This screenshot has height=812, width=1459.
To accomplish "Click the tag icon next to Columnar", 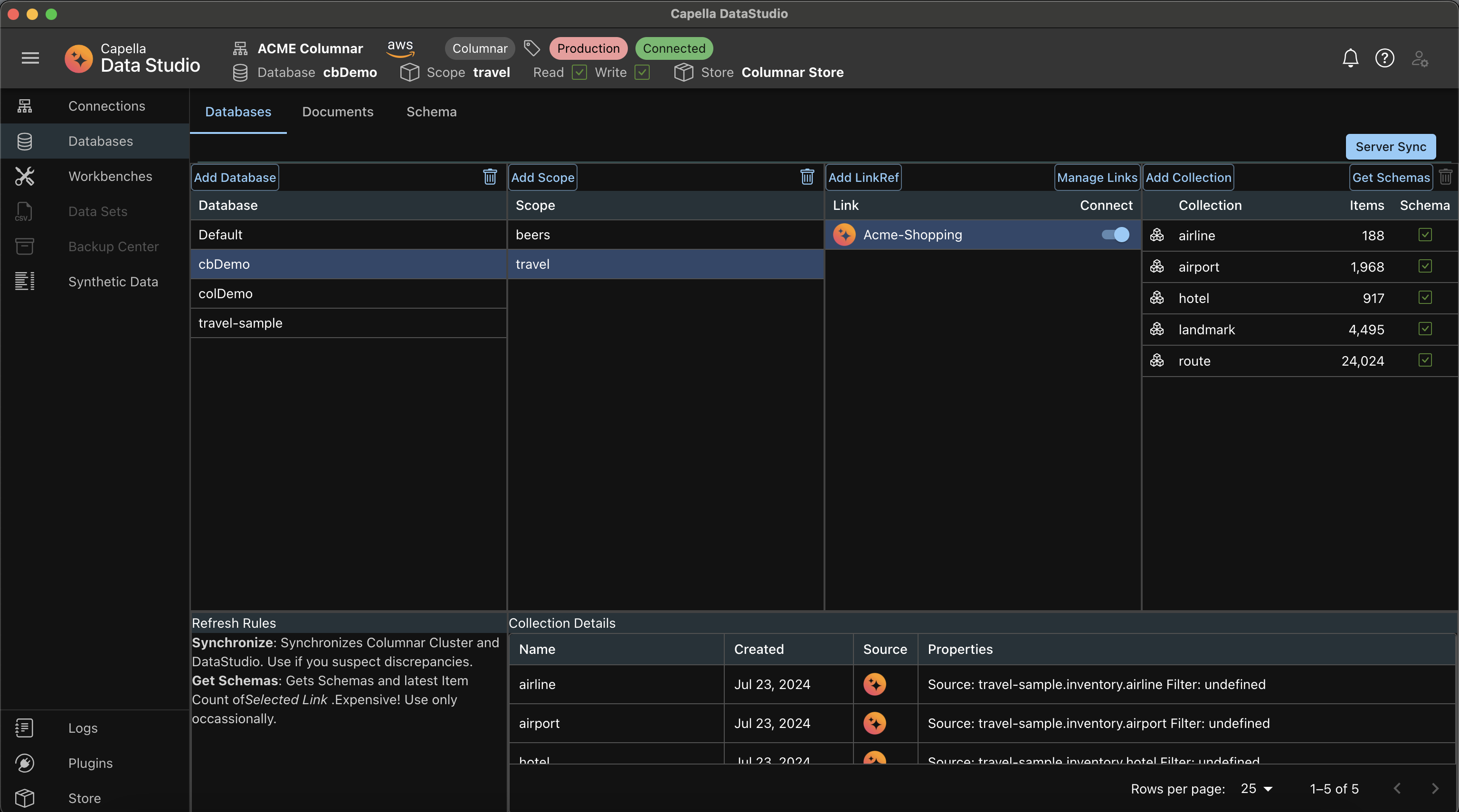I will tap(531, 48).
